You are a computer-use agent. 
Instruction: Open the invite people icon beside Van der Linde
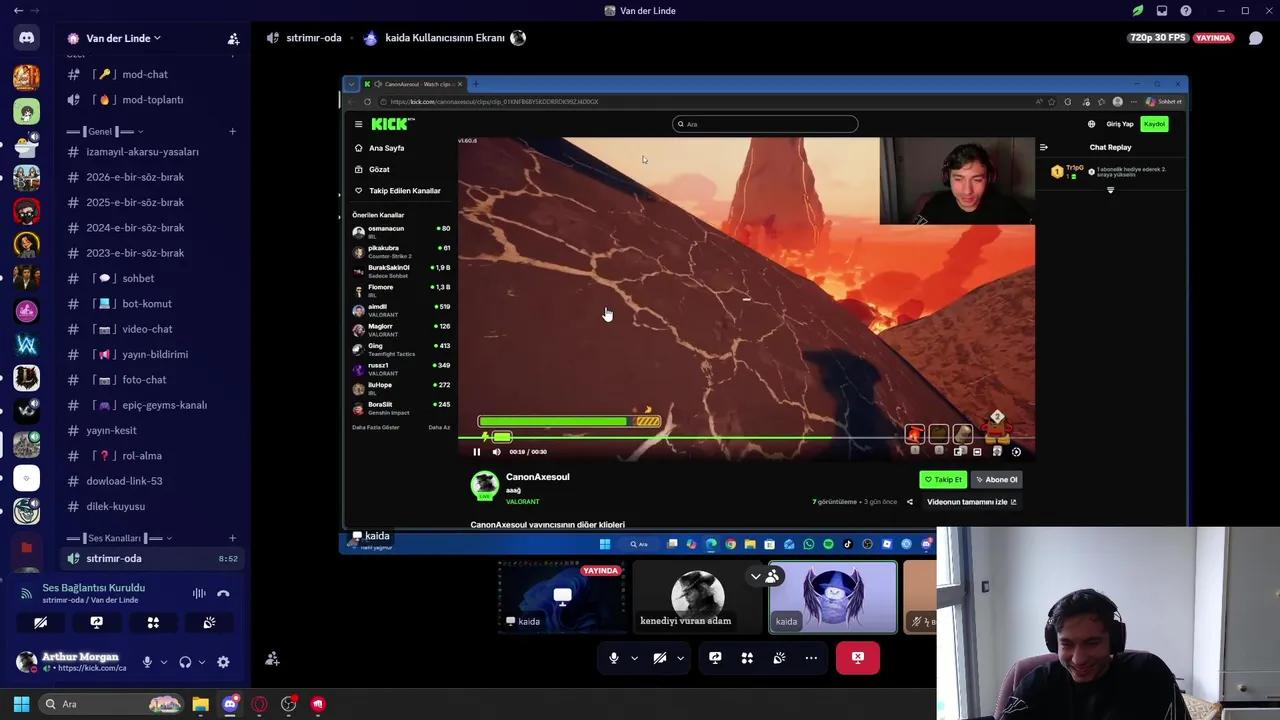tap(233, 39)
